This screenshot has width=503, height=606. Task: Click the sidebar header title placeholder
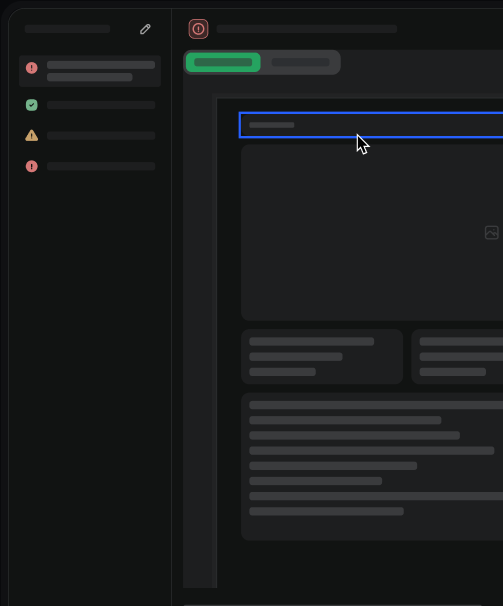point(67,29)
